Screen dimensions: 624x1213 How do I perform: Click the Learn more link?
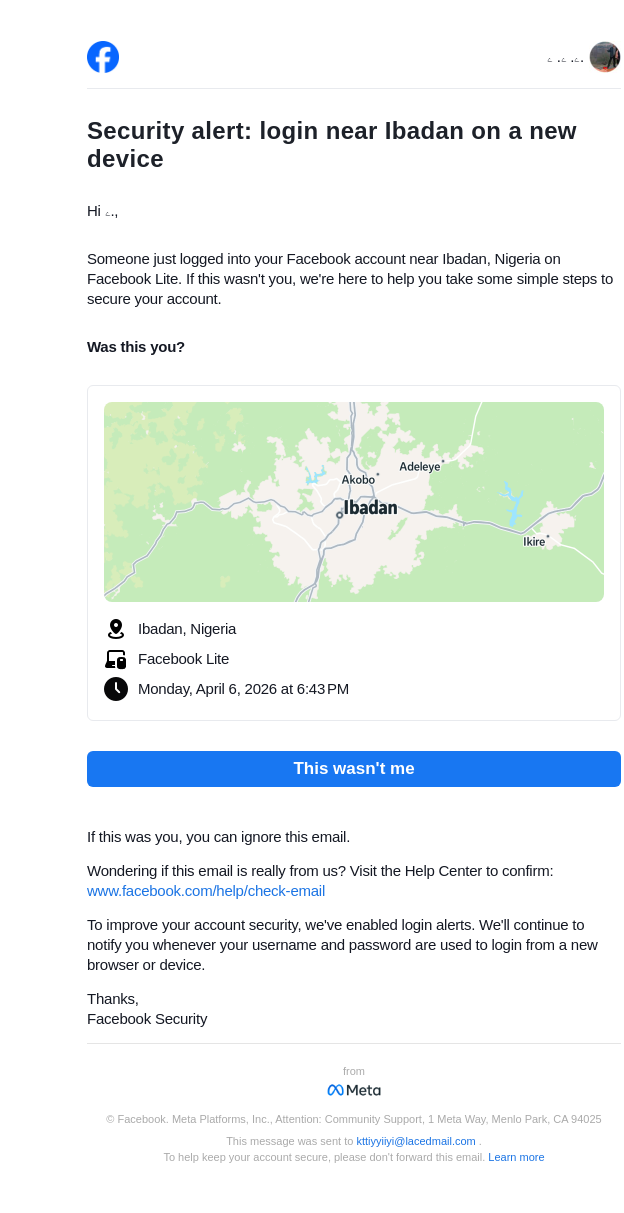tap(516, 1157)
